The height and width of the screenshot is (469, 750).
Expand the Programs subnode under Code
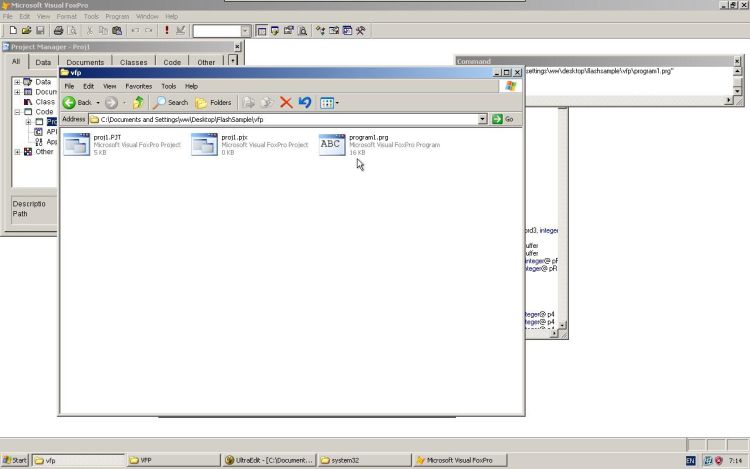28,122
